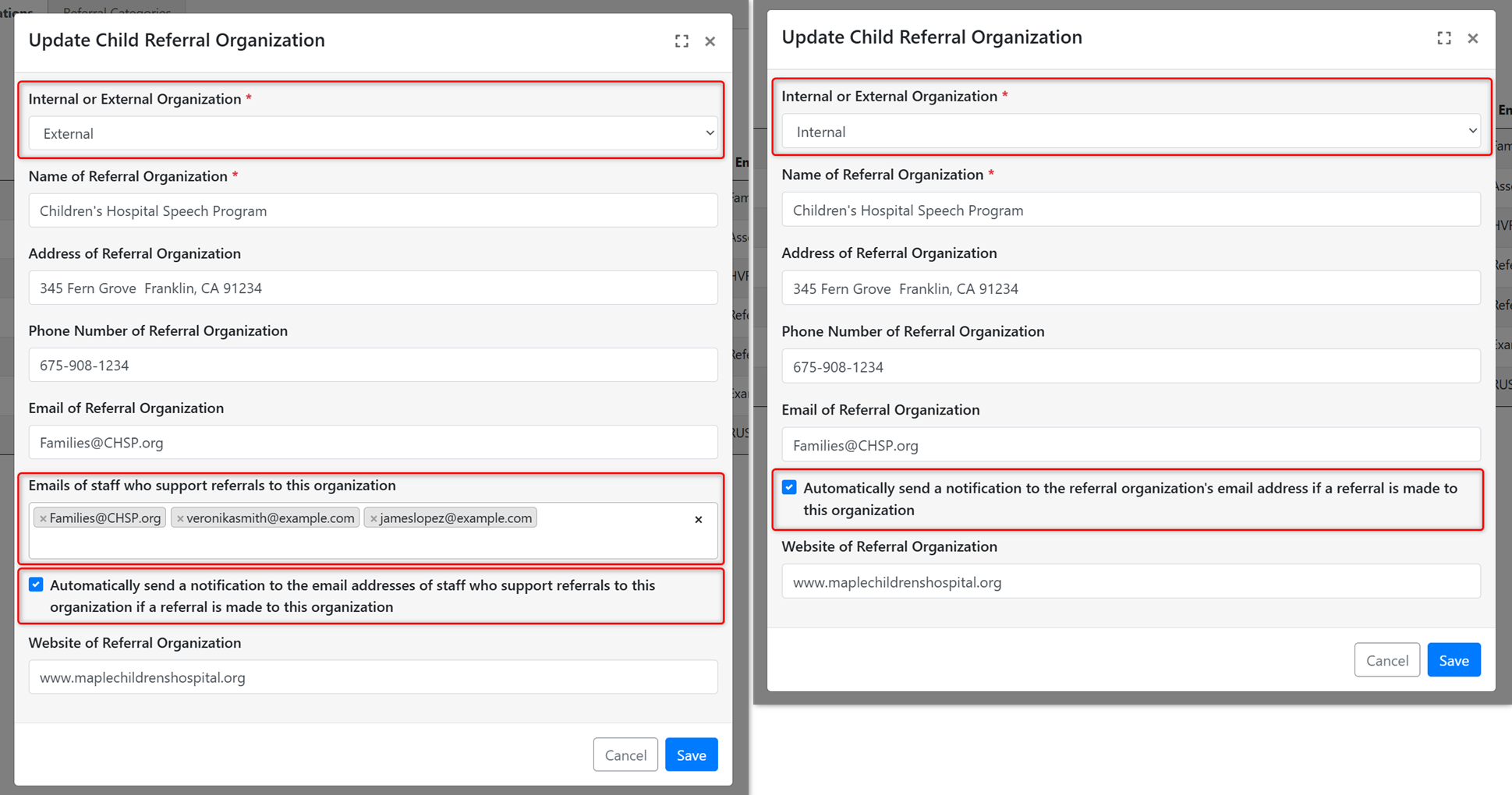The image size is (1512, 795).
Task: Close the left Update Child Referral dialog
Action: (710, 41)
